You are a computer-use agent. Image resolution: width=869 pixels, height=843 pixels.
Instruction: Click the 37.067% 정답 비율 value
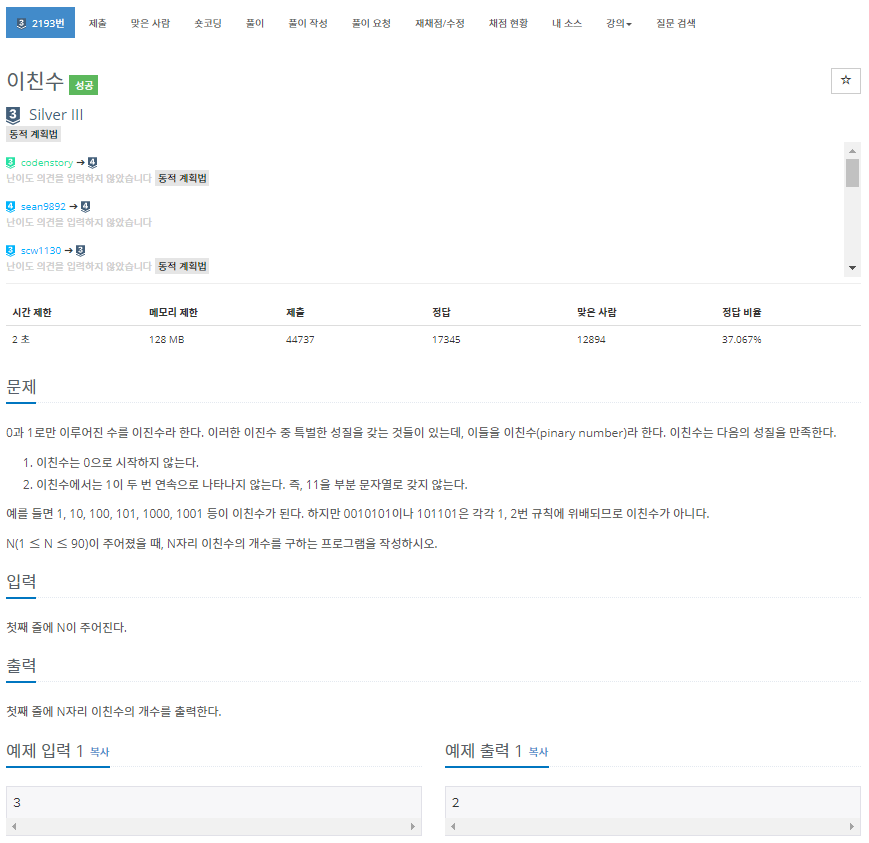click(x=742, y=340)
